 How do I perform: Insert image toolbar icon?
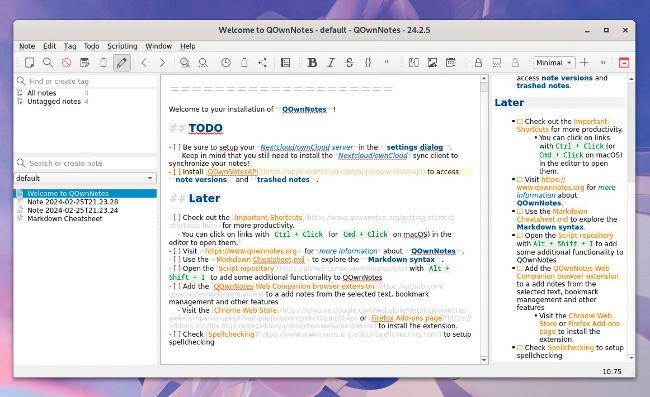(x=432, y=63)
